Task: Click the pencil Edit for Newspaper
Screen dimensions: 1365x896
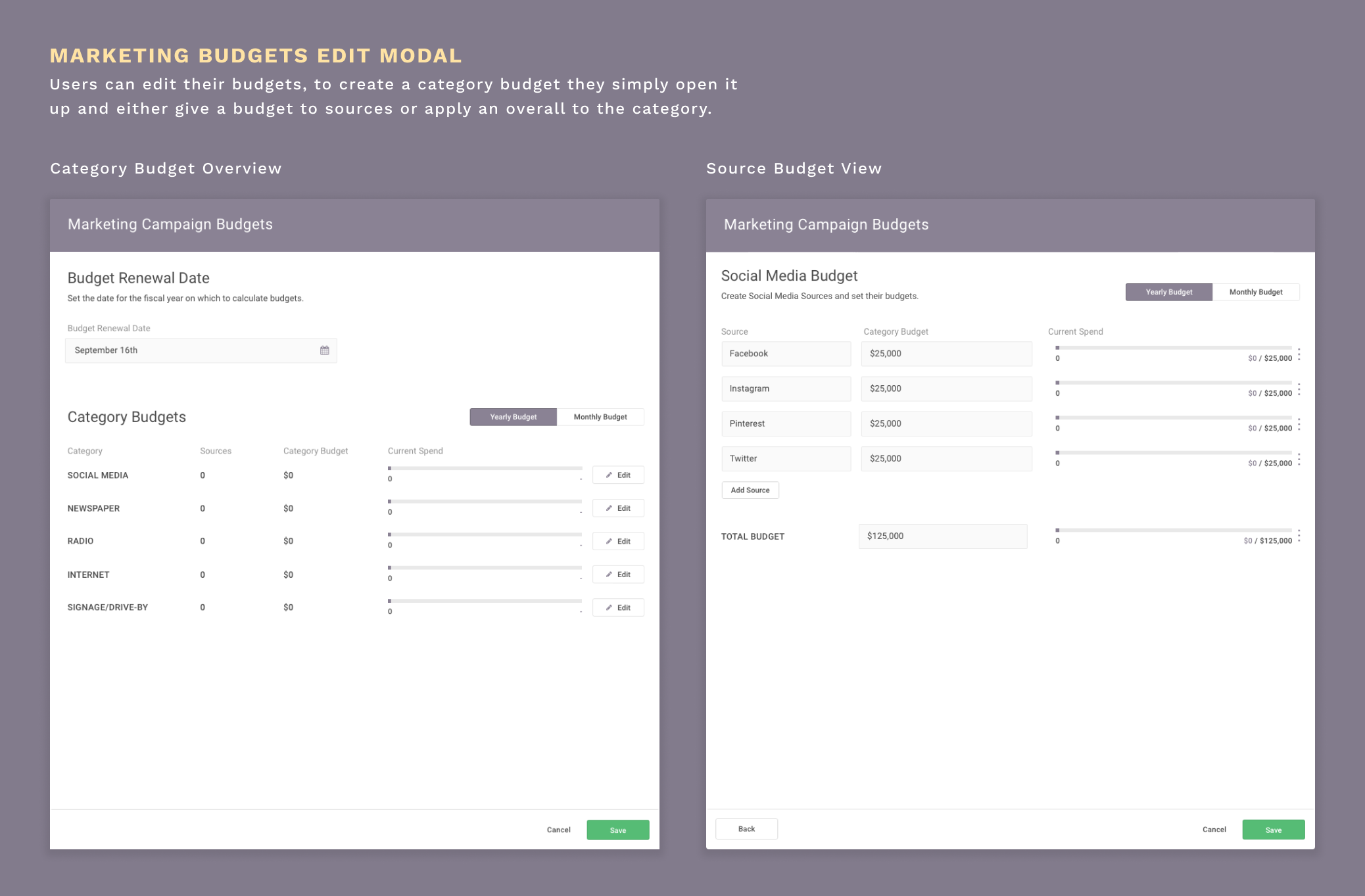Action: click(617, 508)
